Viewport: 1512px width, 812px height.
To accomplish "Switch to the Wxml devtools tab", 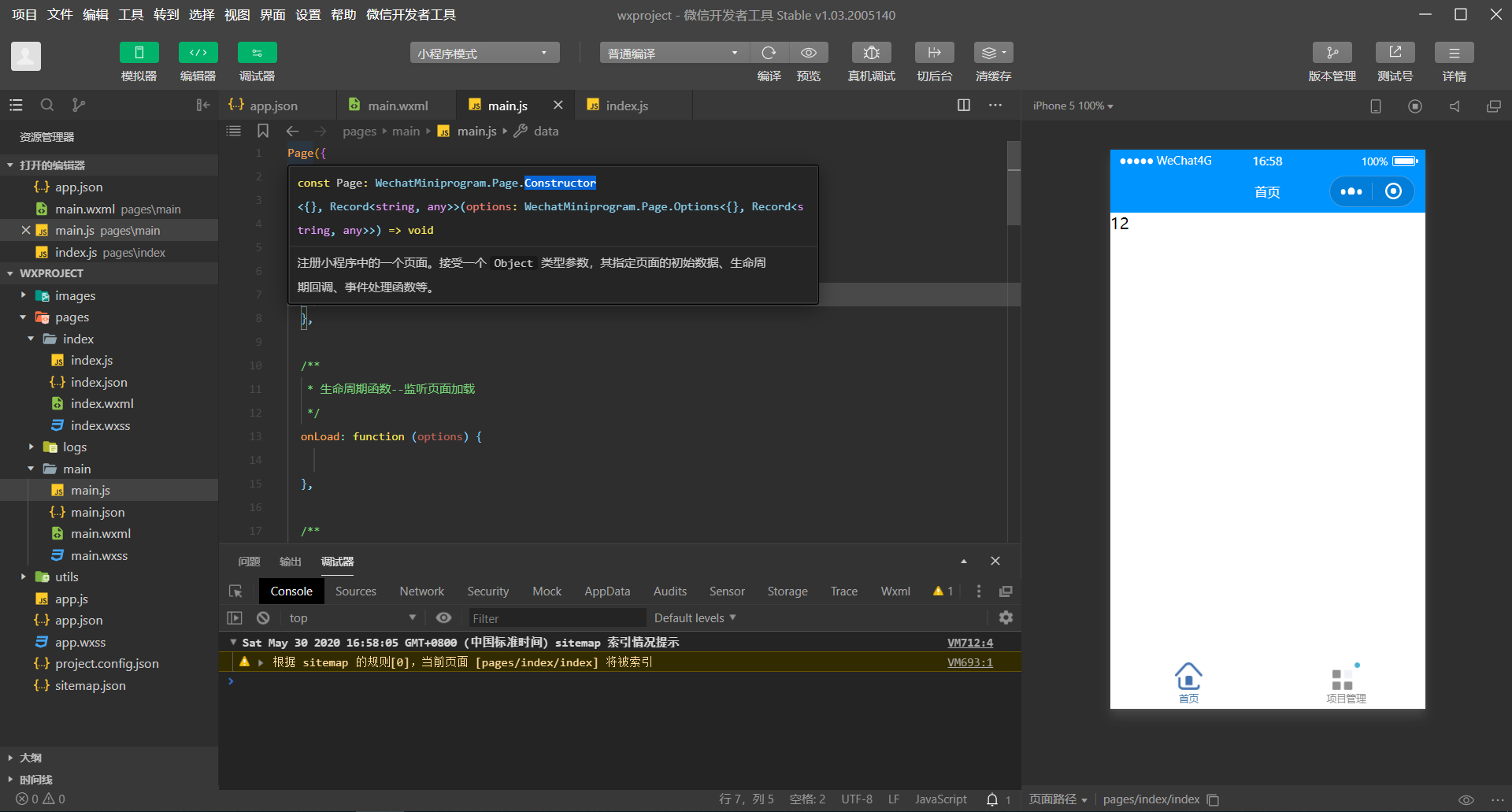I will click(x=895, y=591).
